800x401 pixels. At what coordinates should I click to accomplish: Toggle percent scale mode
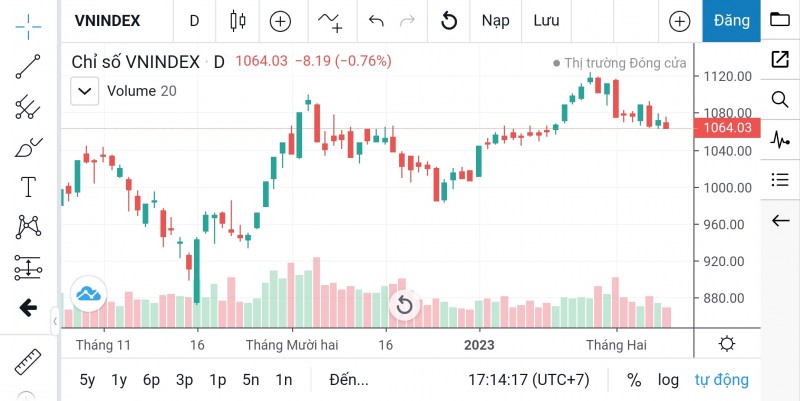(634, 380)
